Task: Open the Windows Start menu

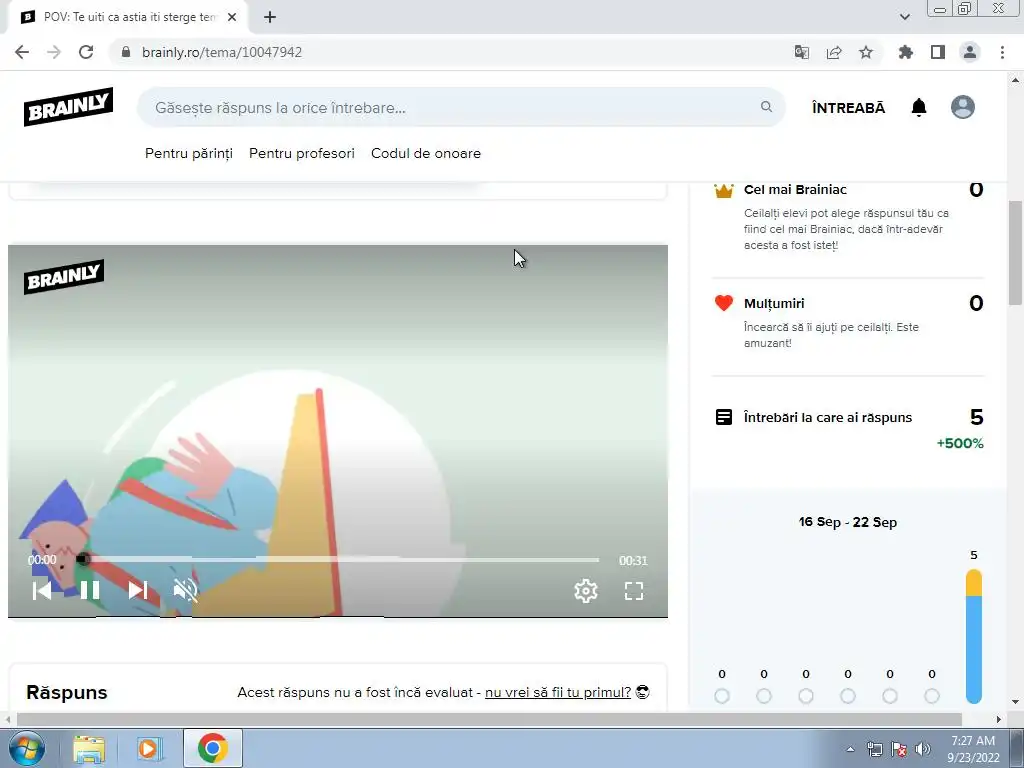Action: click(25, 748)
